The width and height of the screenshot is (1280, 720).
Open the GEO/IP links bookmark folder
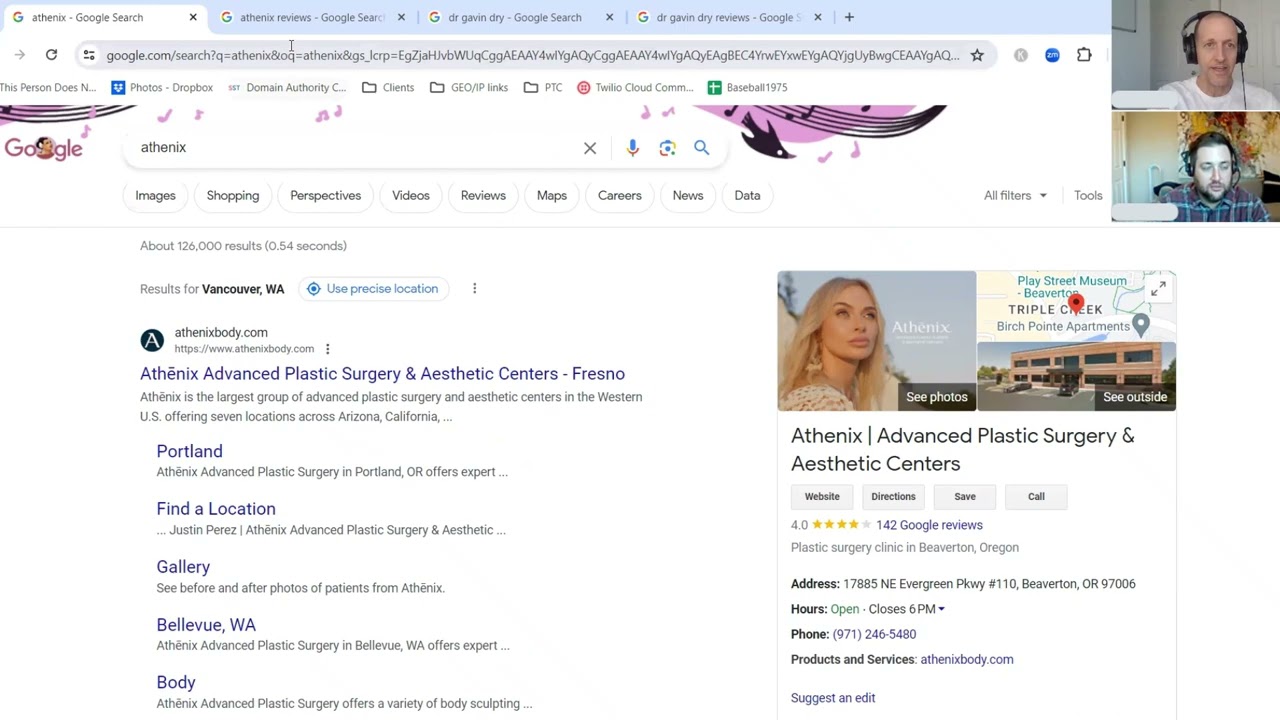[469, 87]
